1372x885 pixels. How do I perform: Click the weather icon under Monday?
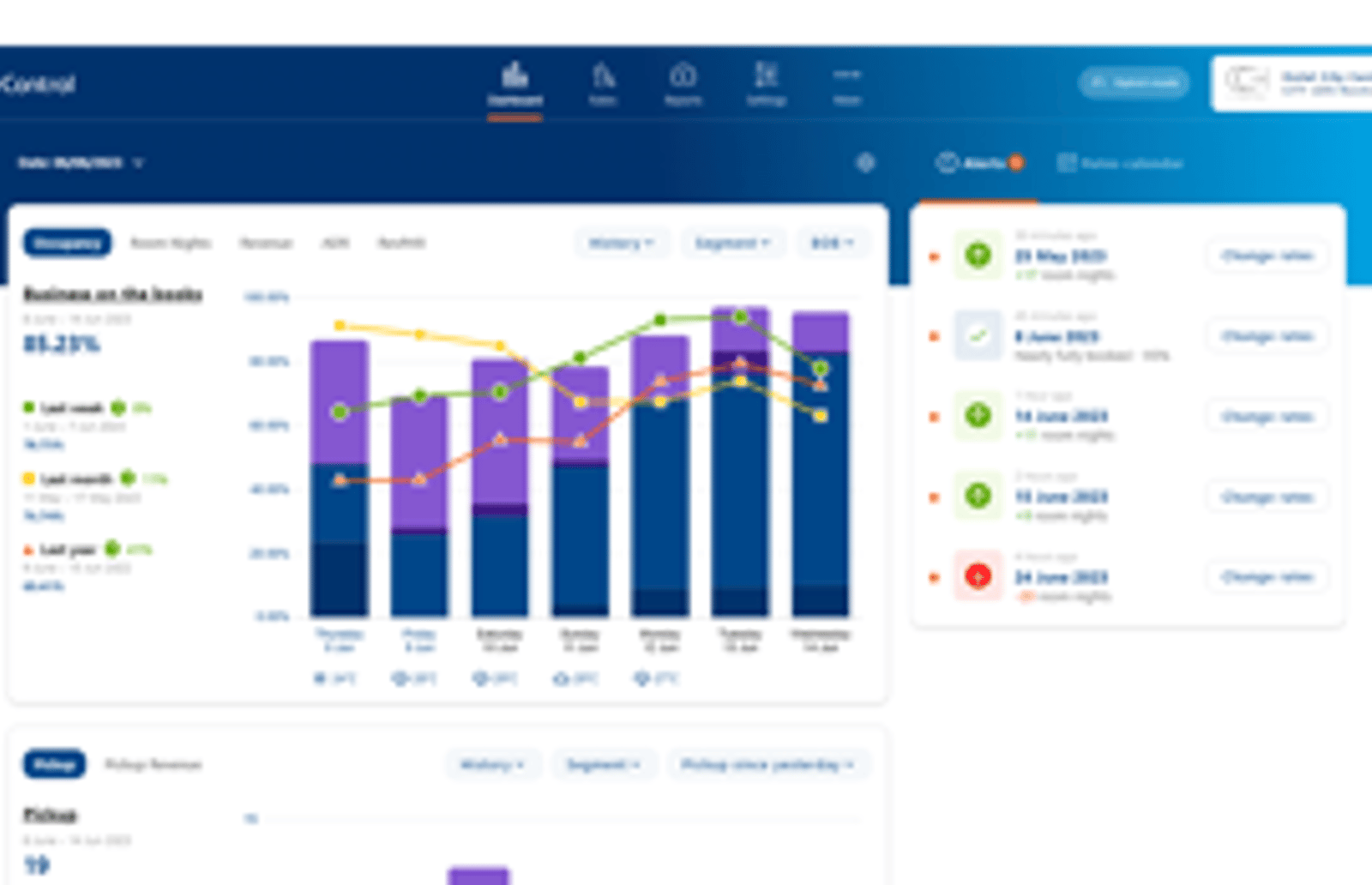click(641, 678)
